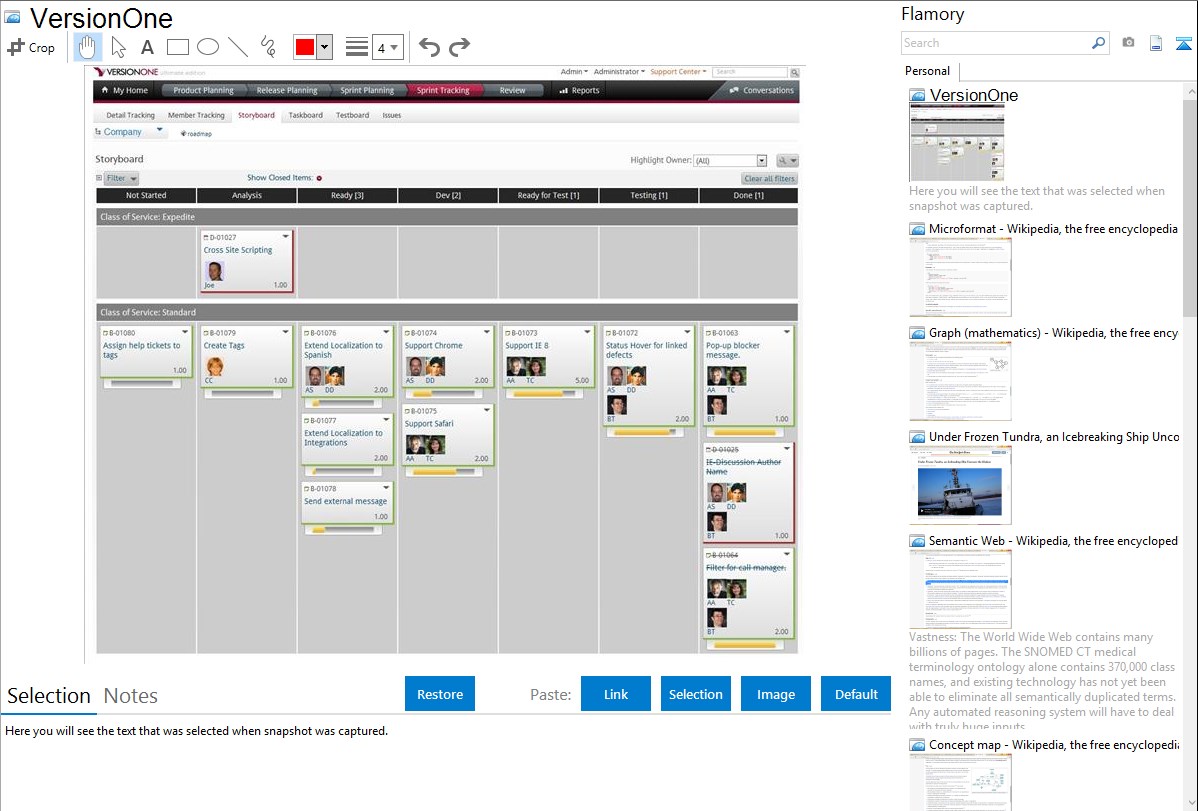Click the camera capture icon

(x=1128, y=43)
